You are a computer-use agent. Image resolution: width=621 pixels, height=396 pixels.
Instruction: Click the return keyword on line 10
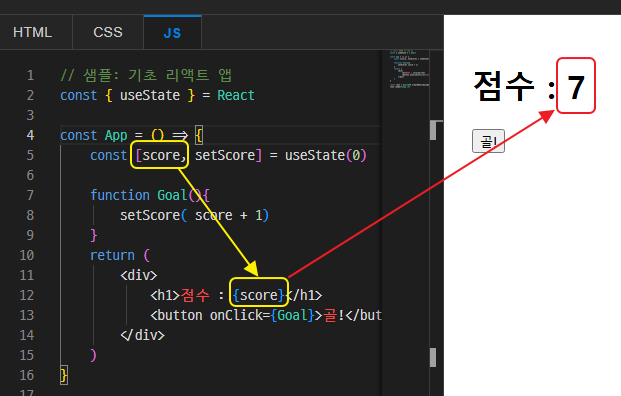[x=112, y=255]
